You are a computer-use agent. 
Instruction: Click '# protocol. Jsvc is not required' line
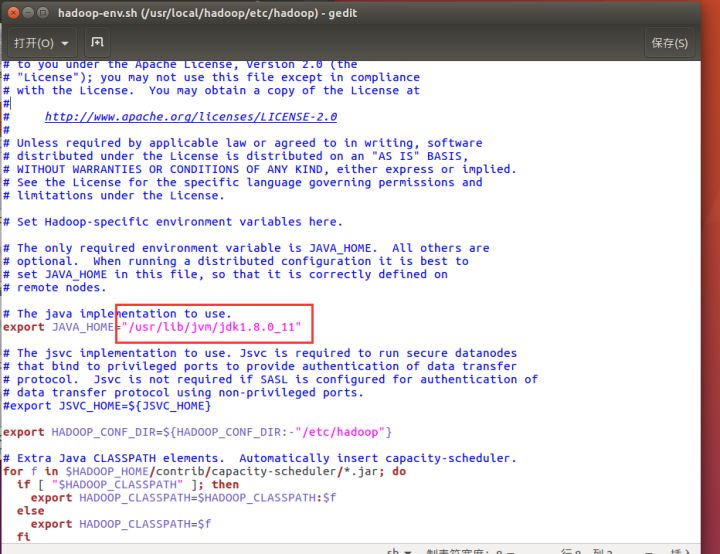click(x=270, y=379)
